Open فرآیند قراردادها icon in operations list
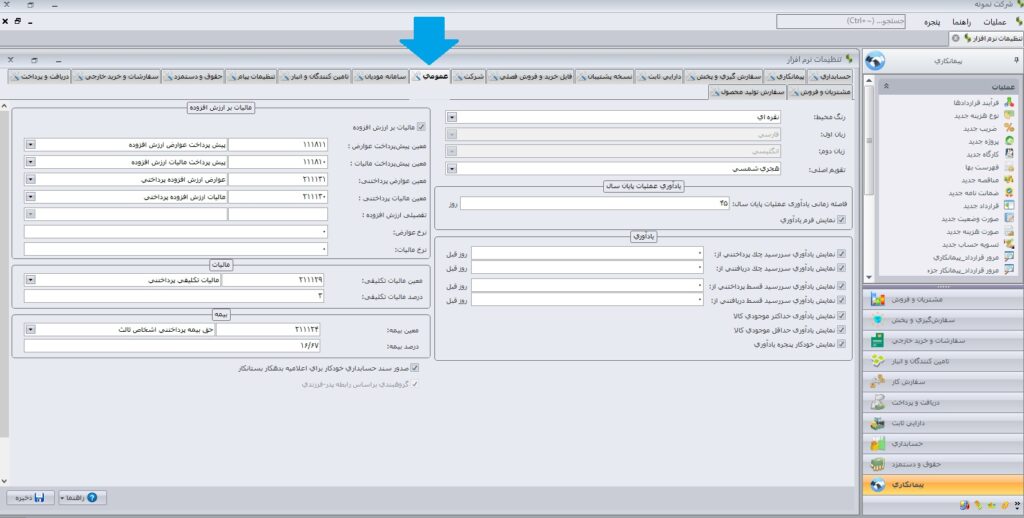 (x=1009, y=102)
